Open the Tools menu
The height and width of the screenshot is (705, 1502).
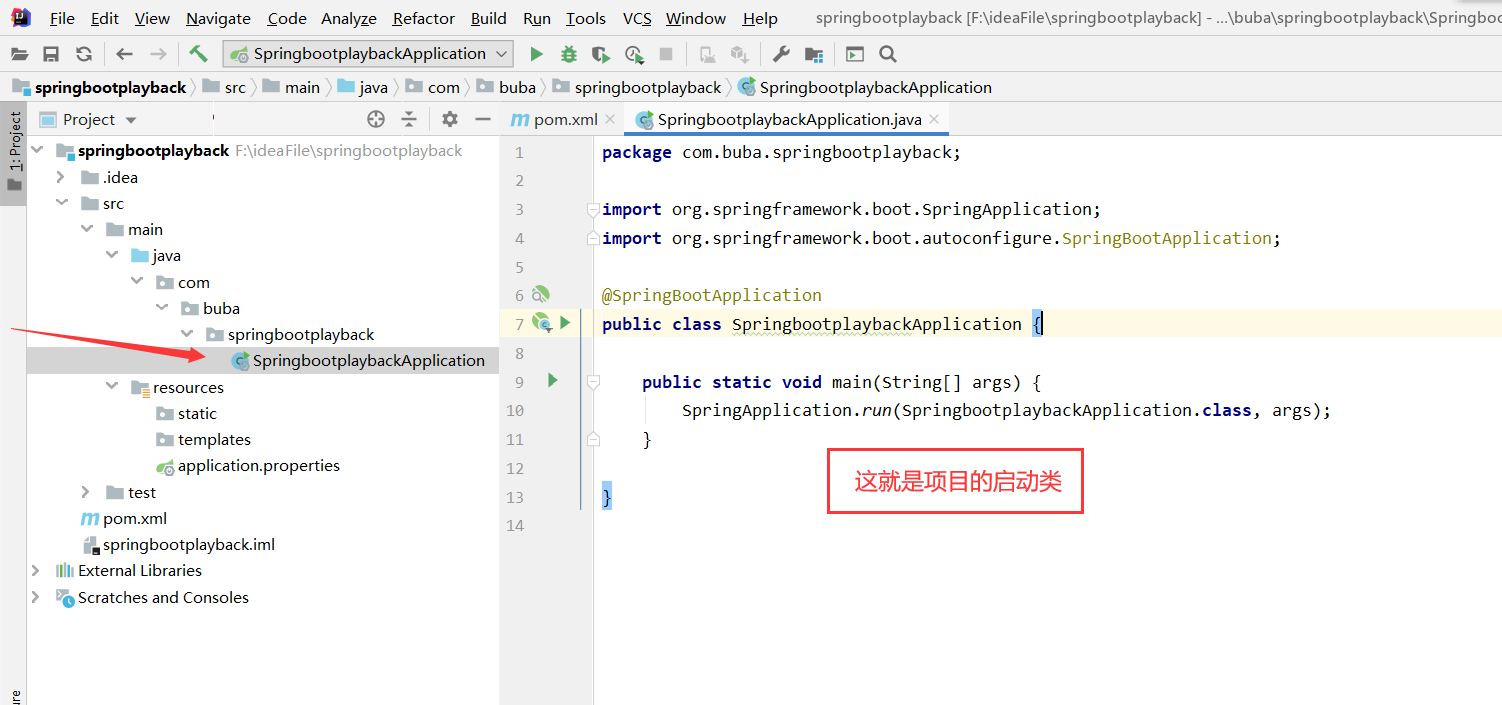(586, 18)
